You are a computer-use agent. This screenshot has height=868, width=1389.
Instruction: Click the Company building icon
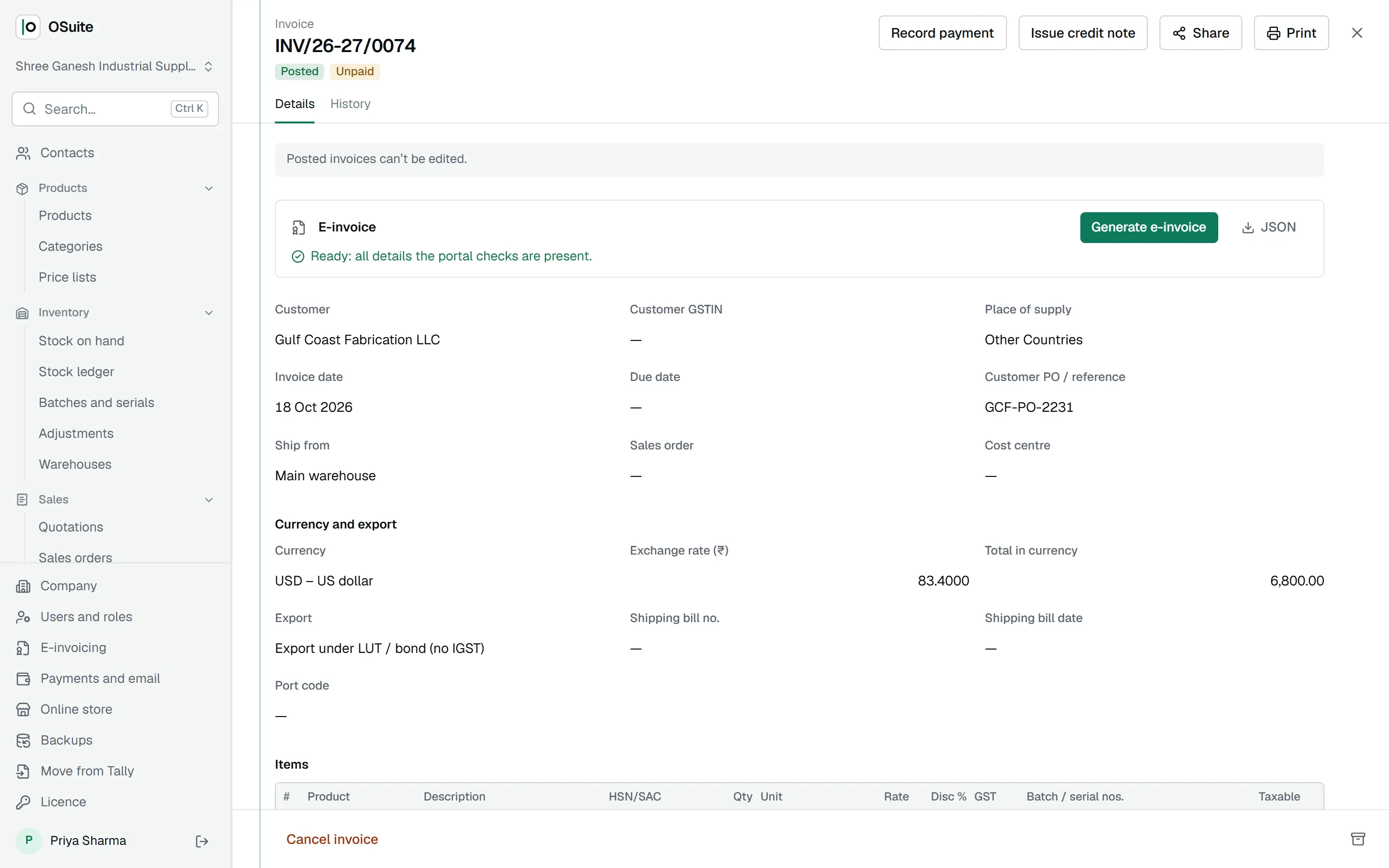click(x=23, y=586)
